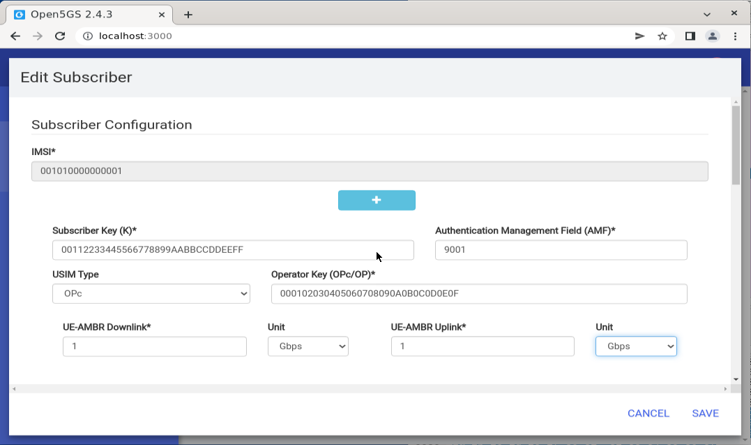View site information icon in address bar
751x445 pixels.
click(x=88, y=36)
